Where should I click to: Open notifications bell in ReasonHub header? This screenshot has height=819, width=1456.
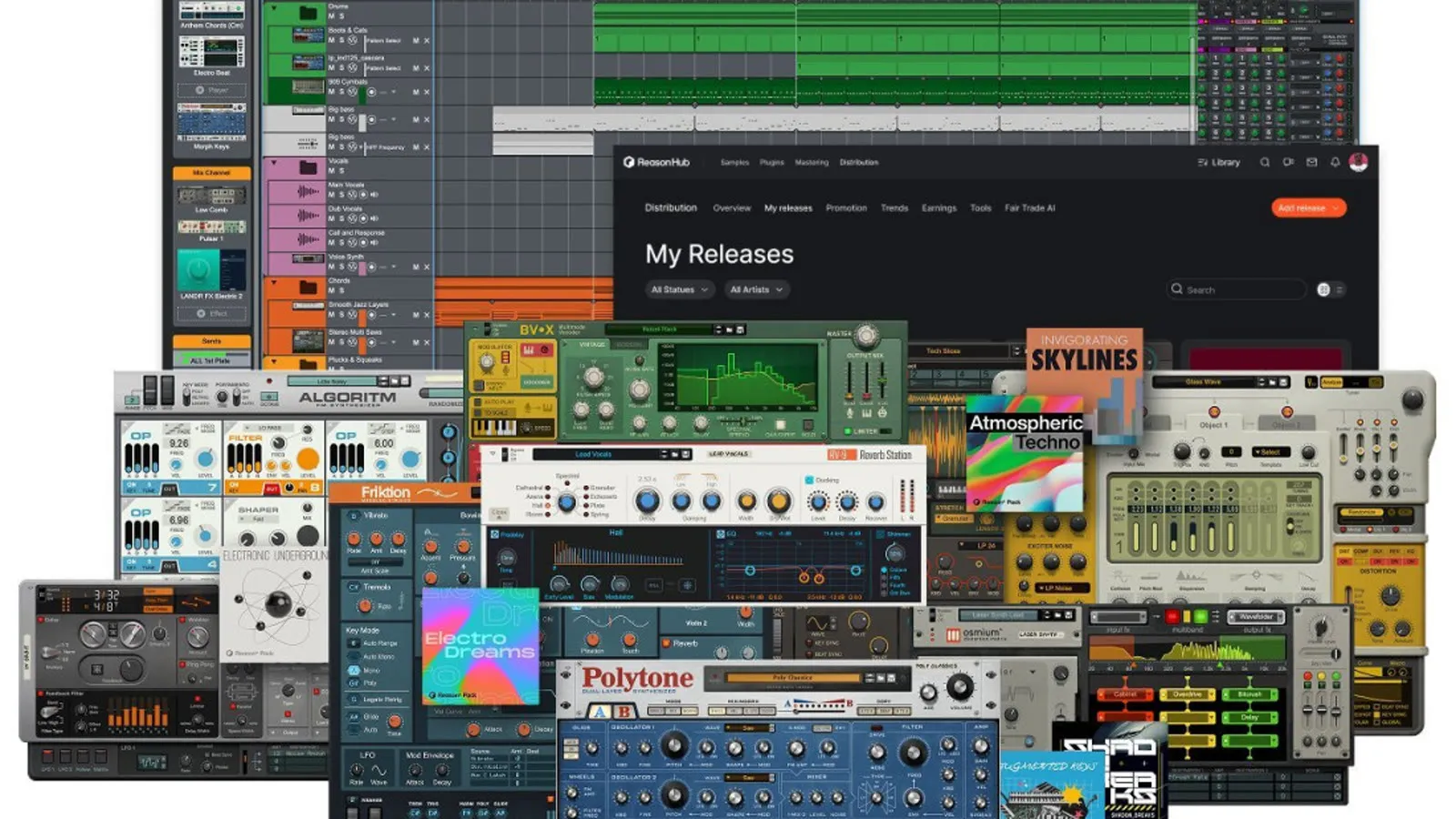pos(1335,162)
